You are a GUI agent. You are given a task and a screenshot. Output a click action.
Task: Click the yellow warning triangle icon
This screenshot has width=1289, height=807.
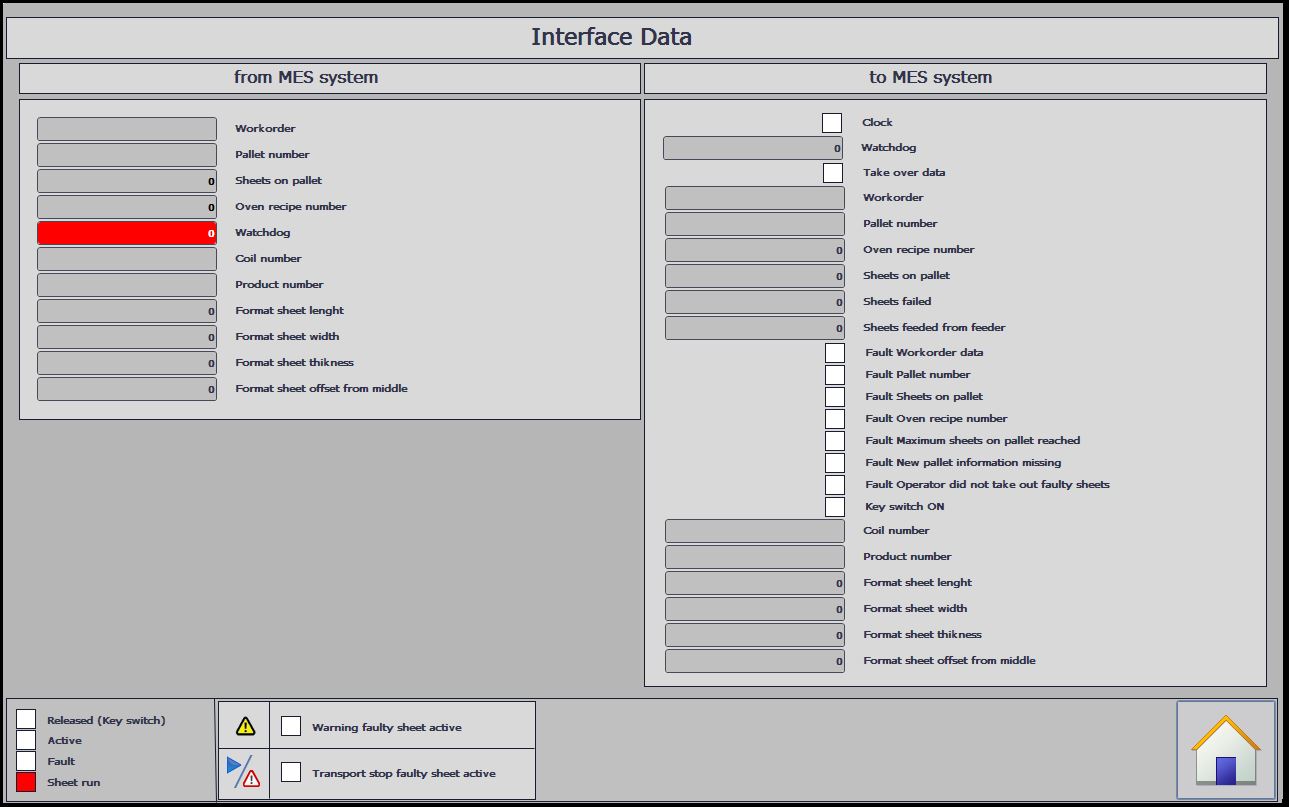(245, 726)
